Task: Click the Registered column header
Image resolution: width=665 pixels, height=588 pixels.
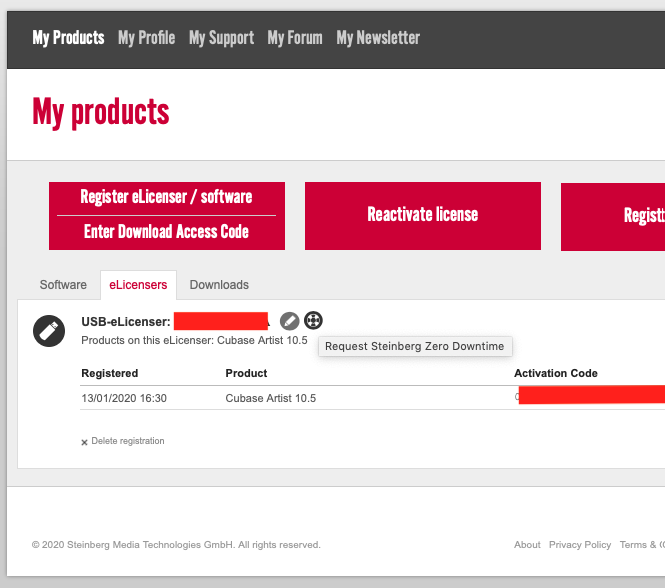Action: click(110, 373)
